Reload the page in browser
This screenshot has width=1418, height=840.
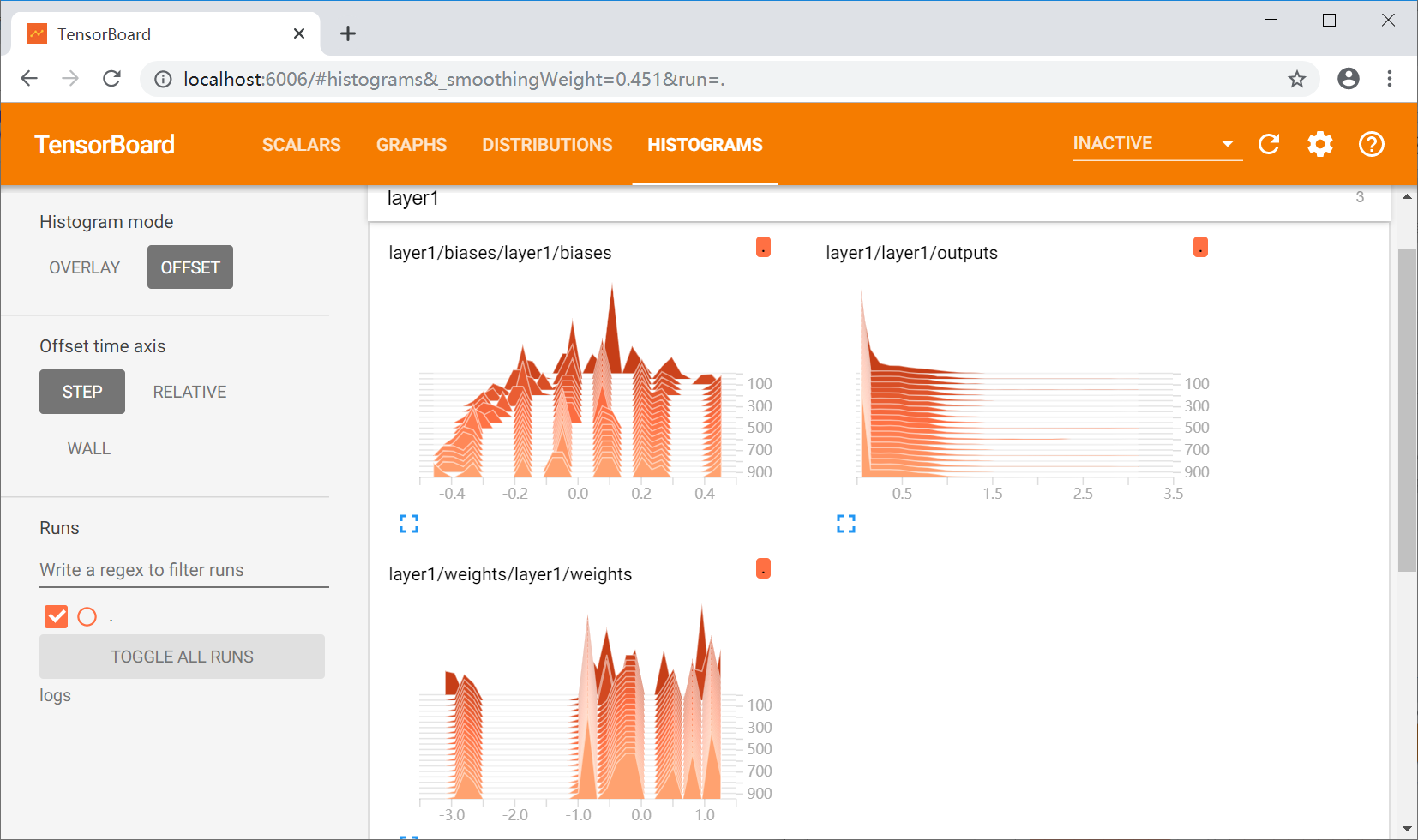click(111, 79)
